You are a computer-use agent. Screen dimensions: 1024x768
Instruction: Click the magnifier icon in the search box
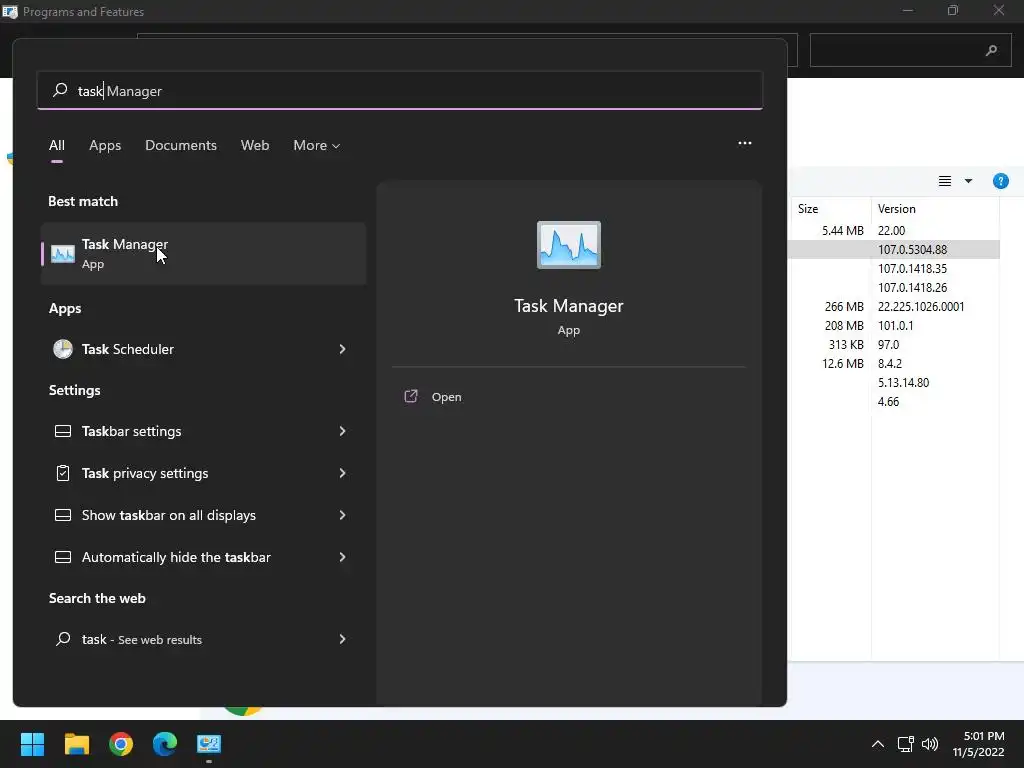pyautogui.click(x=60, y=90)
